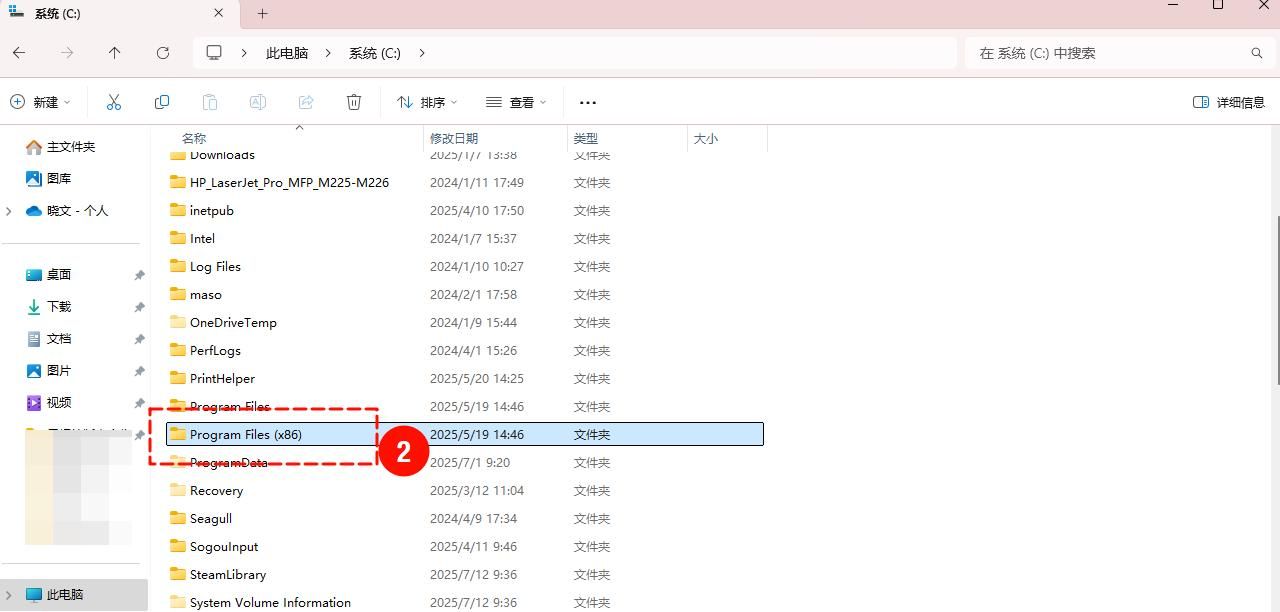
Task: Go up one level with the arrow icon
Action: pyautogui.click(x=114, y=52)
